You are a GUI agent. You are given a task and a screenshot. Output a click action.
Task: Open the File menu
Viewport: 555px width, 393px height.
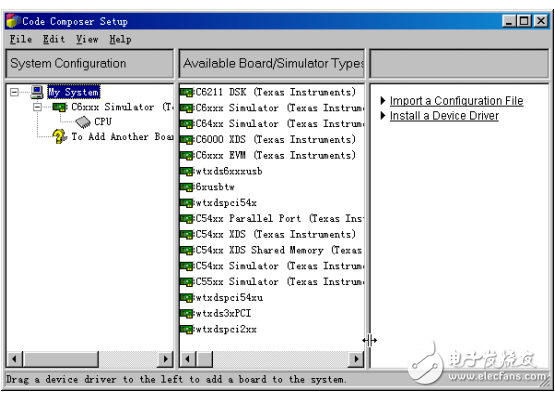coord(21,39)
